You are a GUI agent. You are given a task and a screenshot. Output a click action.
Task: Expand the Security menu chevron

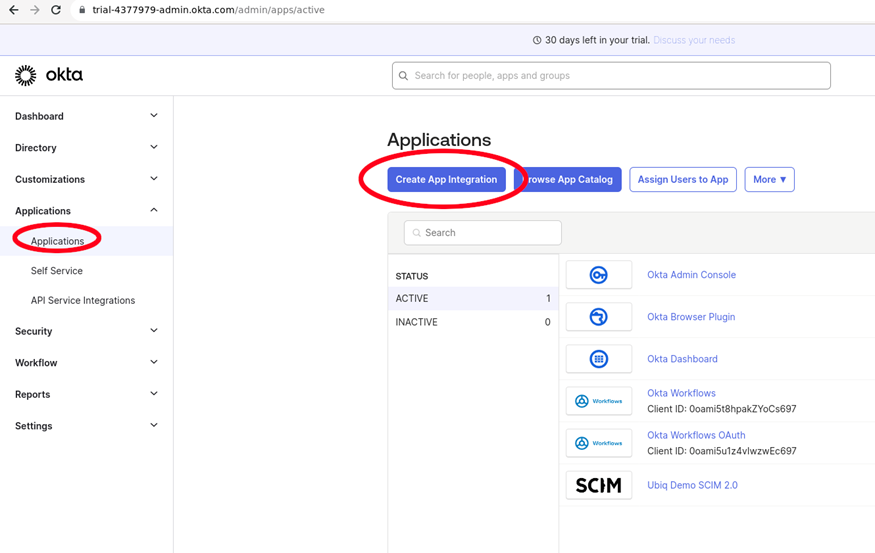(154, 330)
